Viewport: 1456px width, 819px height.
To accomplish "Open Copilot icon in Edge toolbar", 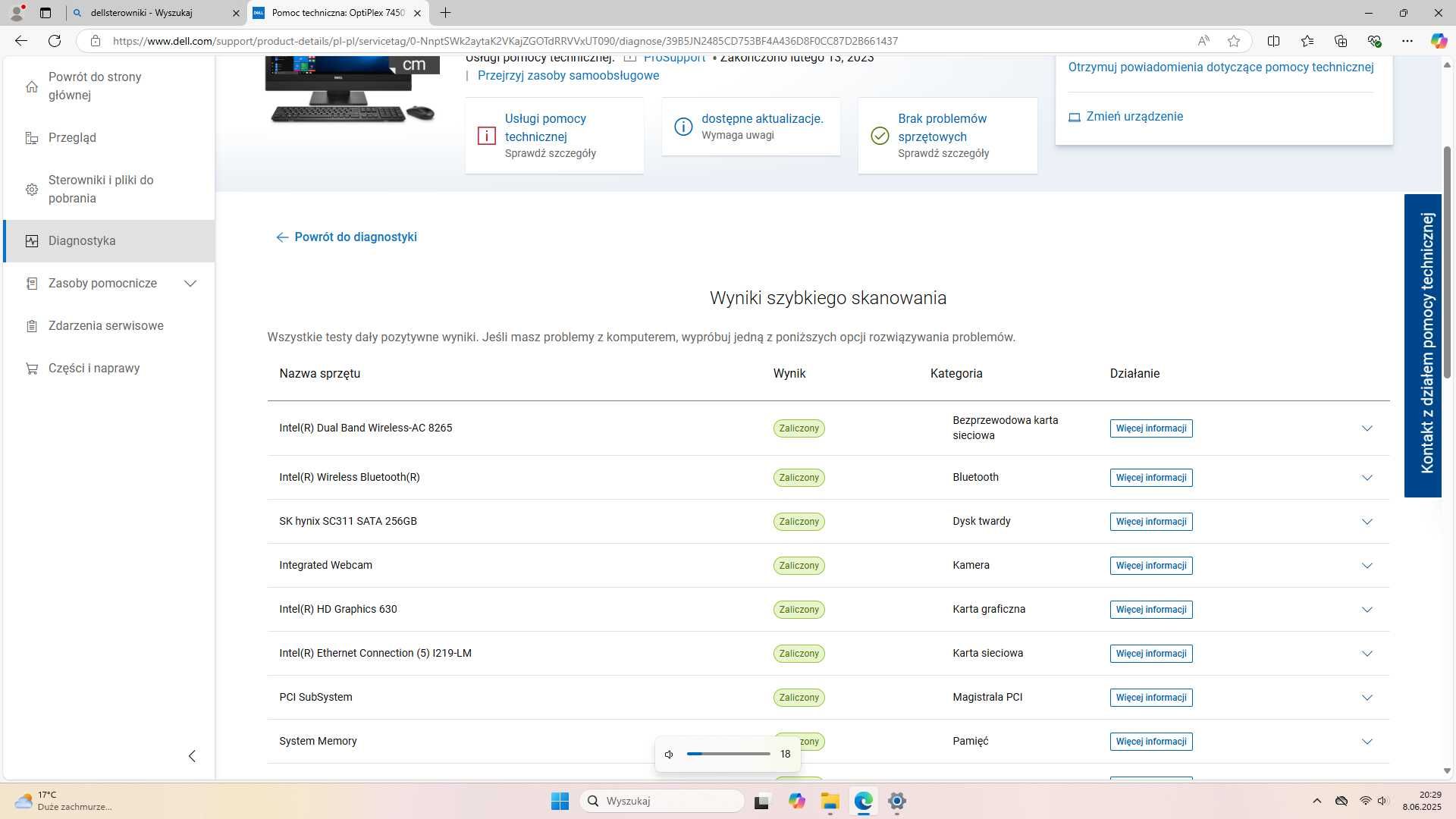I will pyautogui.click(x=1439, y=41).
